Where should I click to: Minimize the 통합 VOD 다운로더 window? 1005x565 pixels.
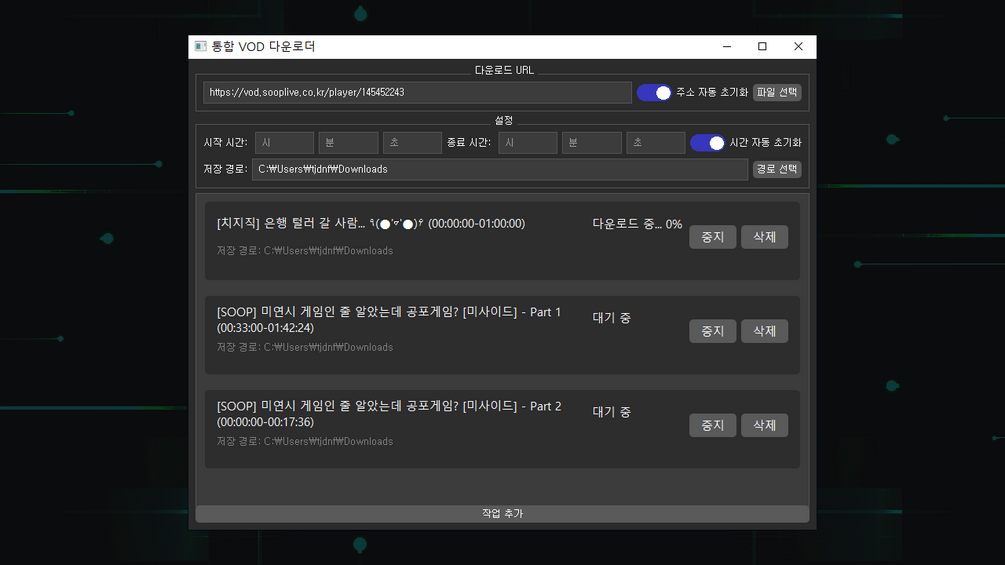click(x=727, y=47)
